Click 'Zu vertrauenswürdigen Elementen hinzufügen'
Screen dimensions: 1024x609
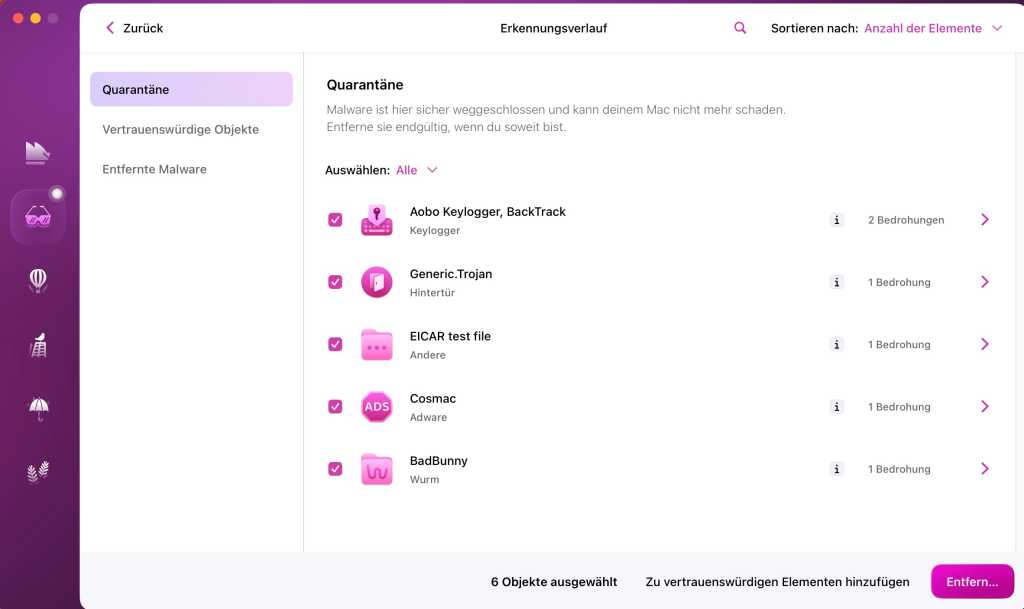pos(777,581)
